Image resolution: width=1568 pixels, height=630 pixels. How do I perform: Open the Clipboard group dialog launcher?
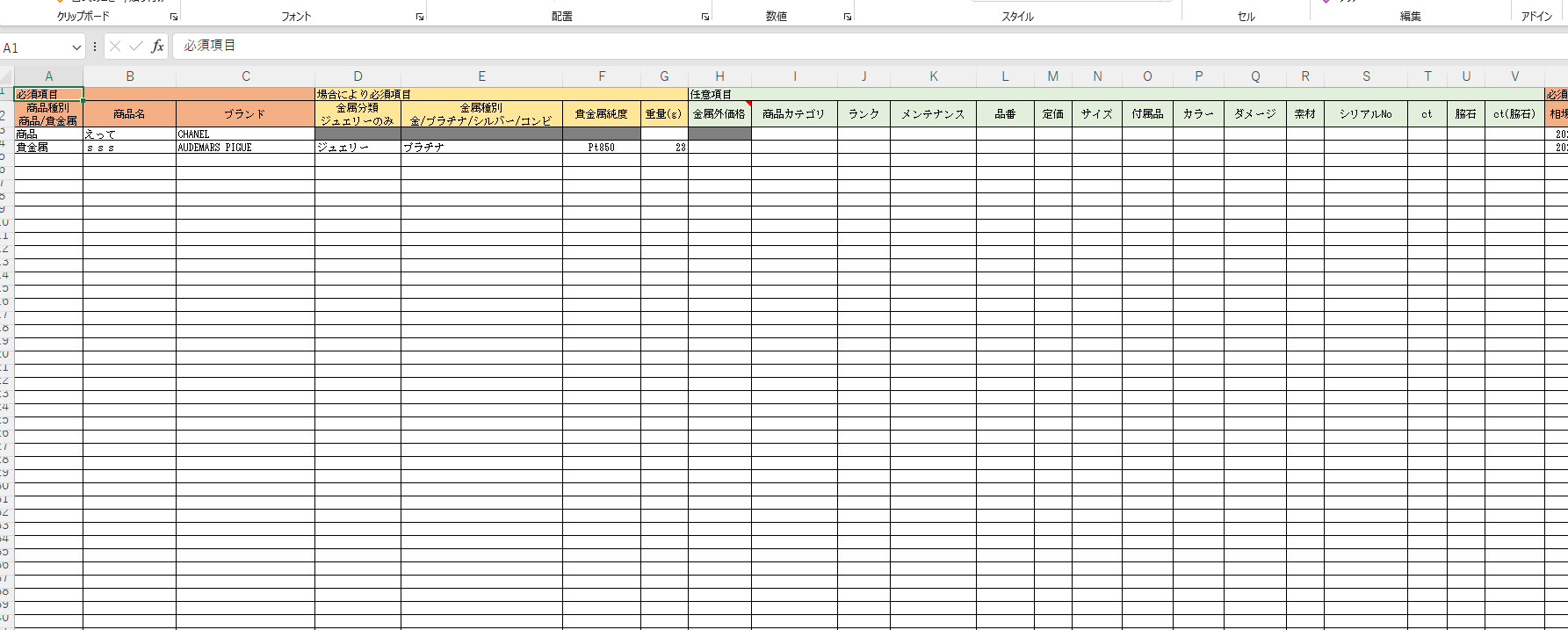(x=173, y=17)
